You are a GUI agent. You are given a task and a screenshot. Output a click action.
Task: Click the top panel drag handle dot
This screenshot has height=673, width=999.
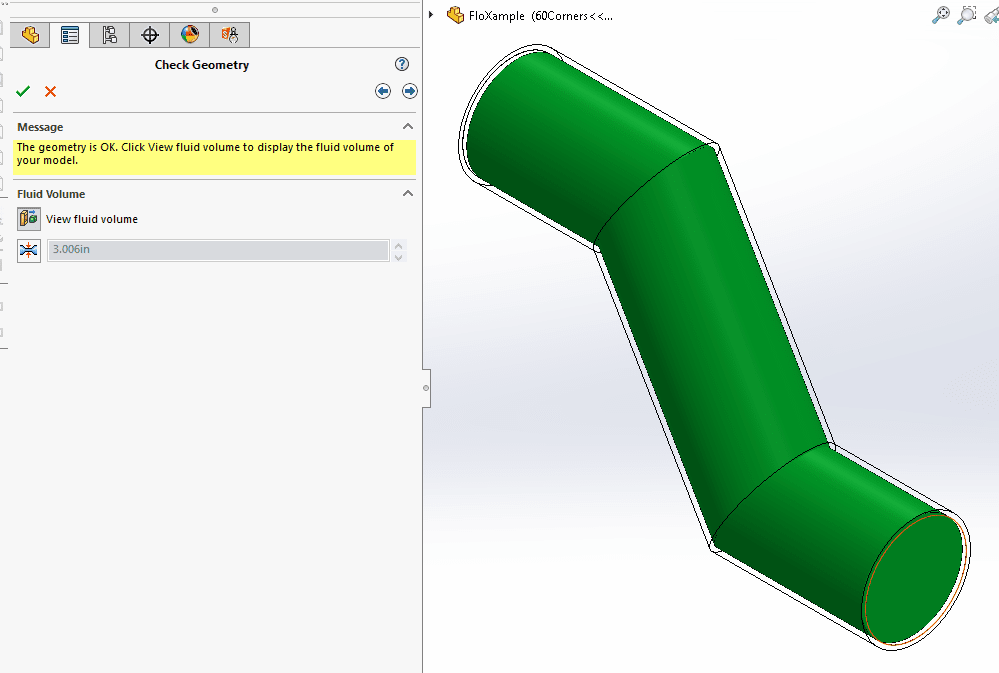[x=215, y=10]
